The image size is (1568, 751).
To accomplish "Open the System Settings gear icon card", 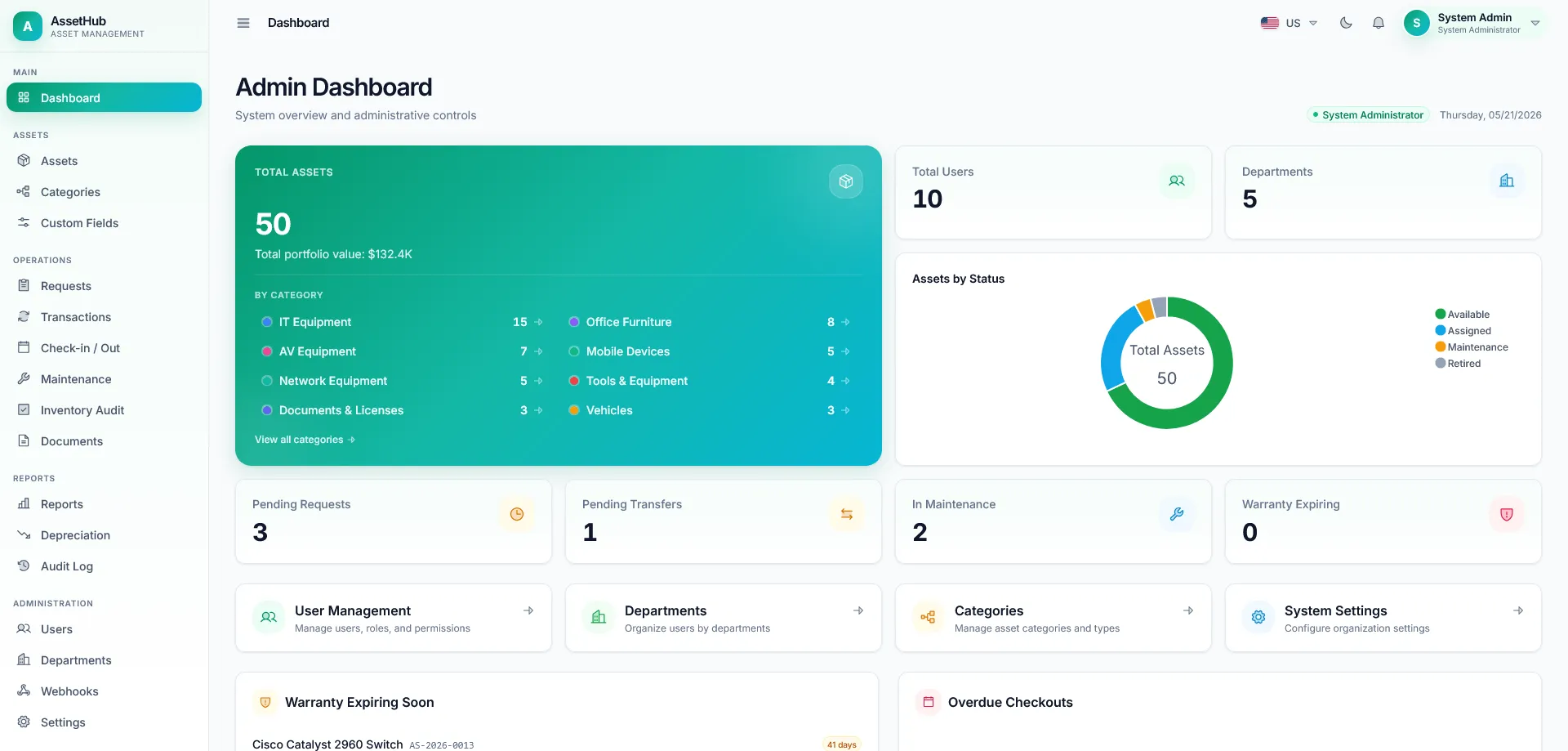I will (1383, 618).
